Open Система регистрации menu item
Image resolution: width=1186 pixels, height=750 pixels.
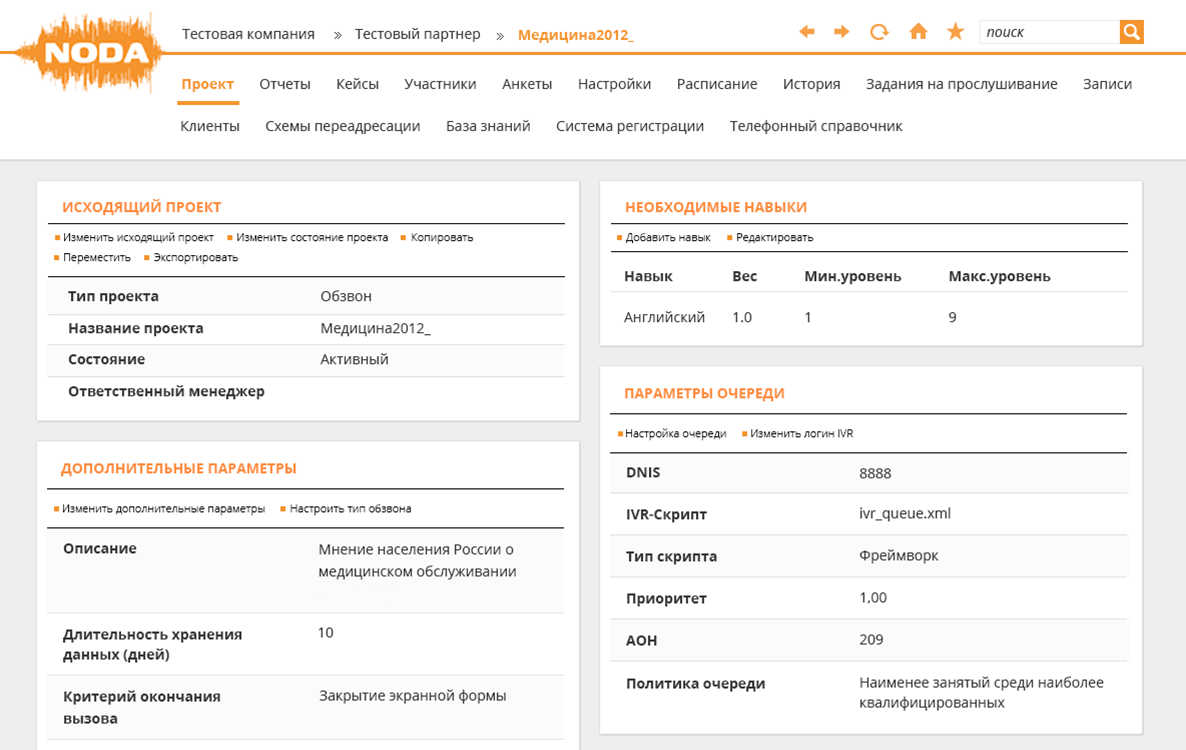pyautogui.click(x=630, y=126)
